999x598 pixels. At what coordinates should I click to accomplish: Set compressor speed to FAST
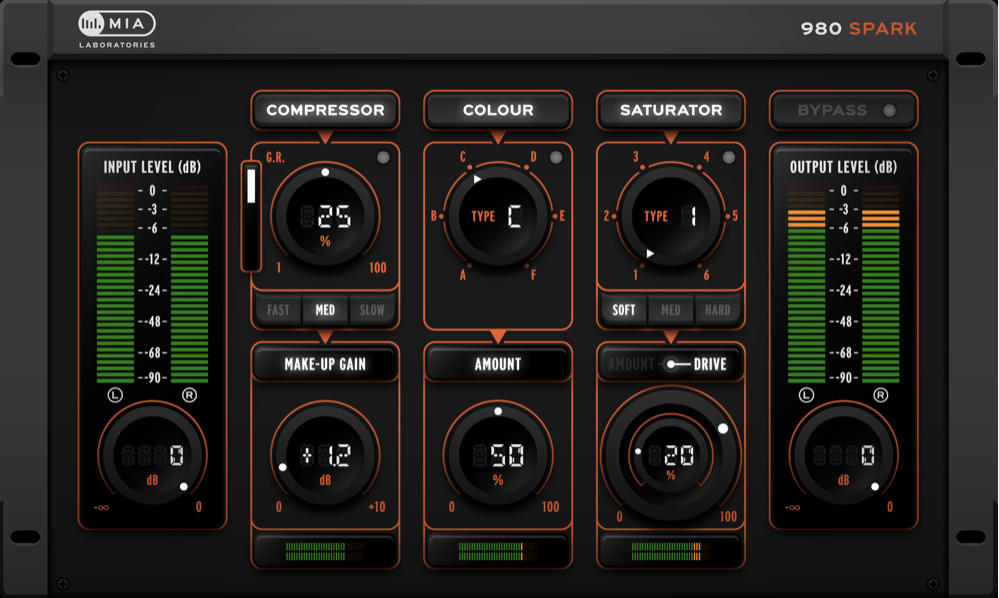click(x=278, y=310)
